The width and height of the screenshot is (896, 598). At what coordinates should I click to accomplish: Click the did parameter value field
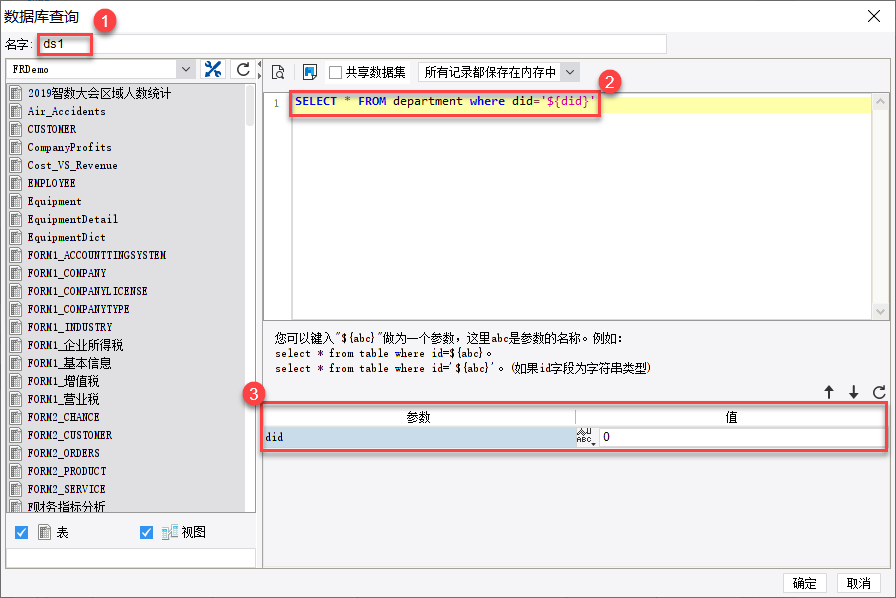[742, 437]
